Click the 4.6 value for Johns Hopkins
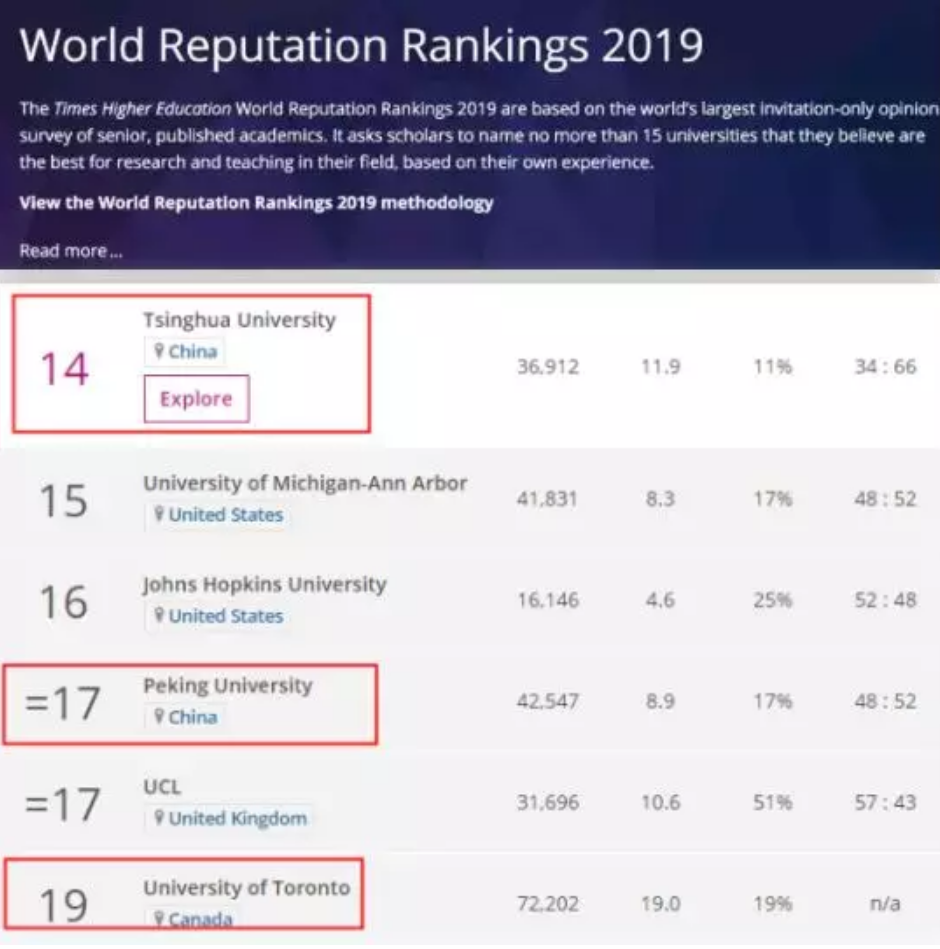Screen dimensions: 940x949 tap(660, 600)
